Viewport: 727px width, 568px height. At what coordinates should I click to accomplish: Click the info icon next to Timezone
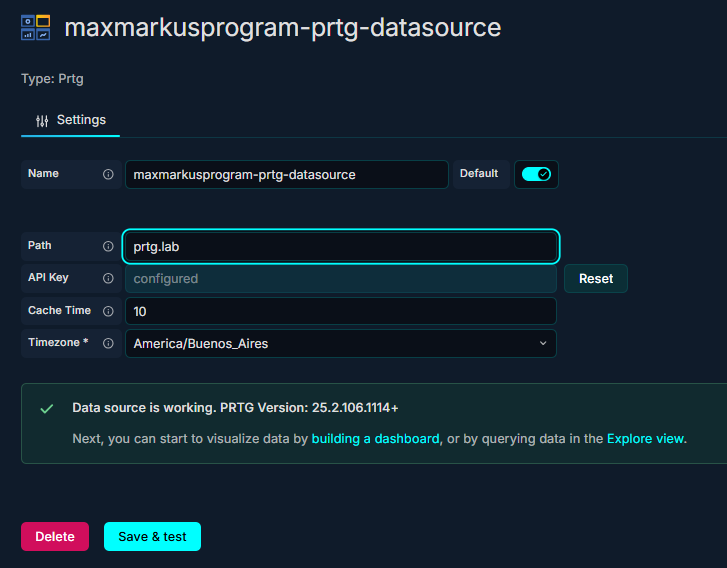tap(108, 343)
